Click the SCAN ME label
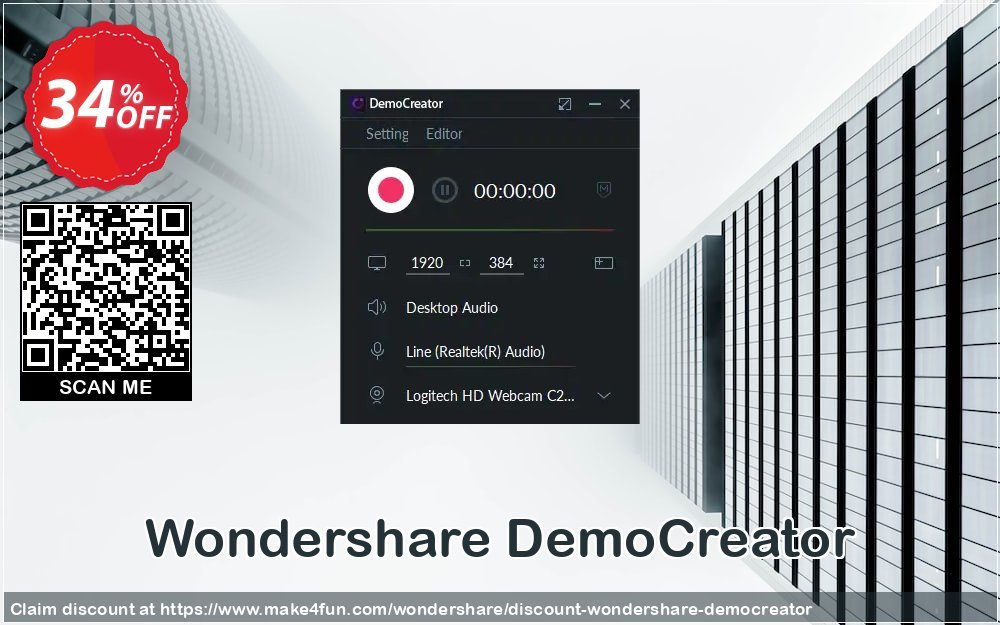Image resolution: width=1000 pixels, height=625 pixels. (x=106, y=387)
